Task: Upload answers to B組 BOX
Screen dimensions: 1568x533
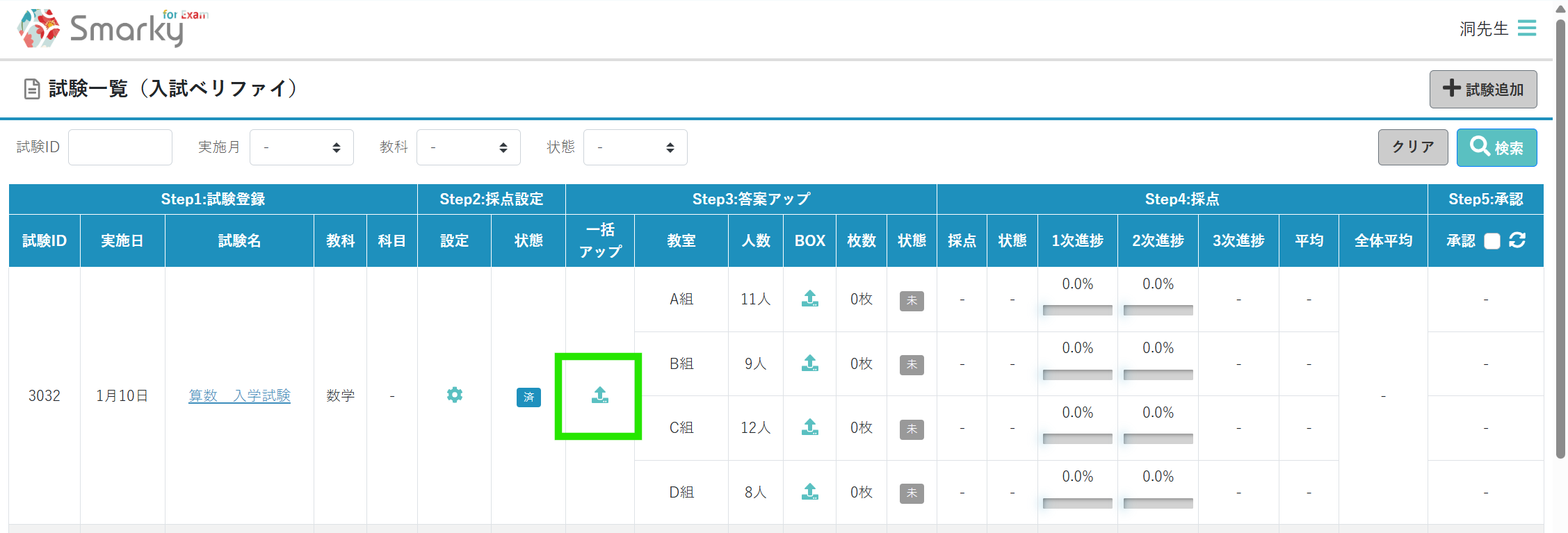Action: click(809, 363)
